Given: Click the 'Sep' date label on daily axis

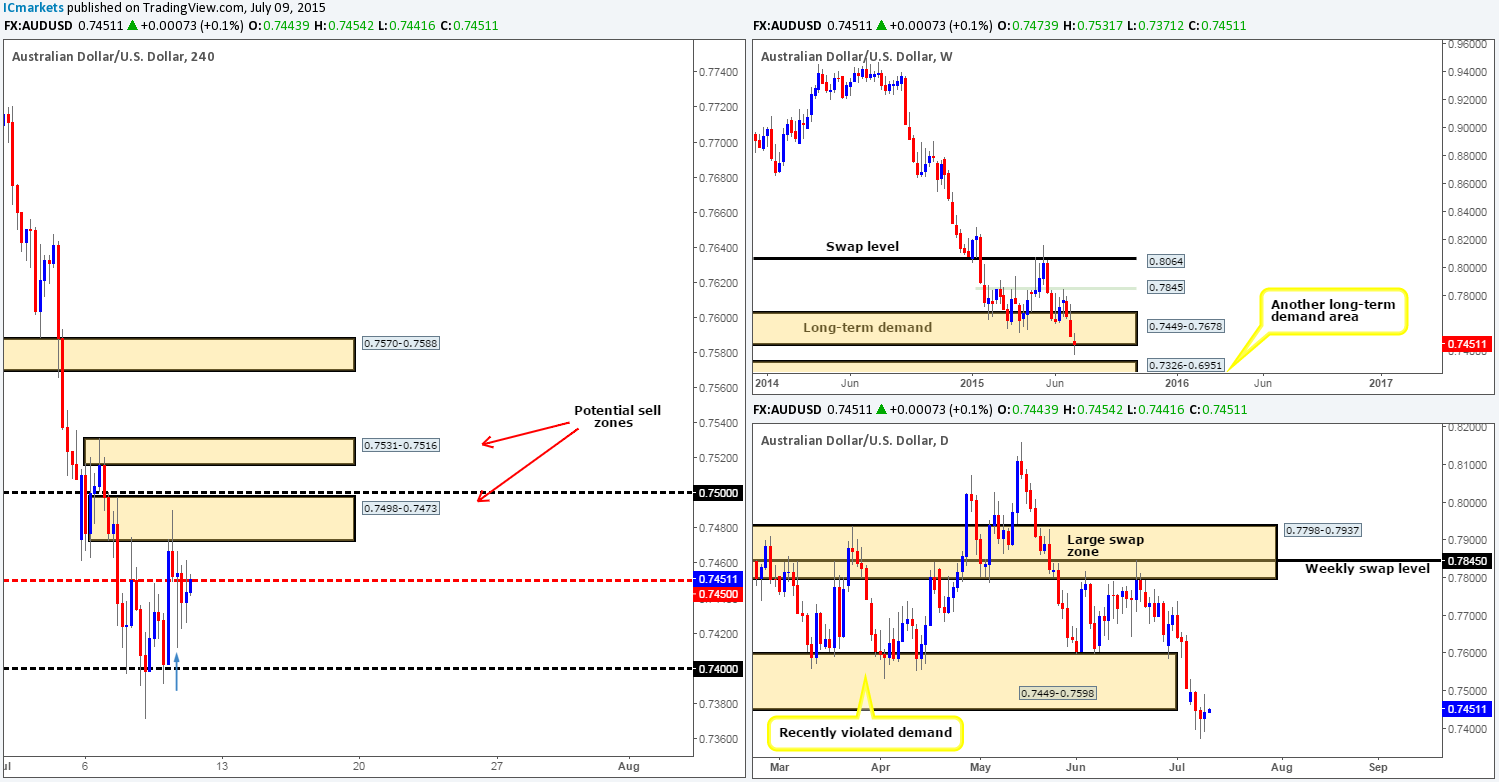Looking at the screenshot, I should 1378,767.
